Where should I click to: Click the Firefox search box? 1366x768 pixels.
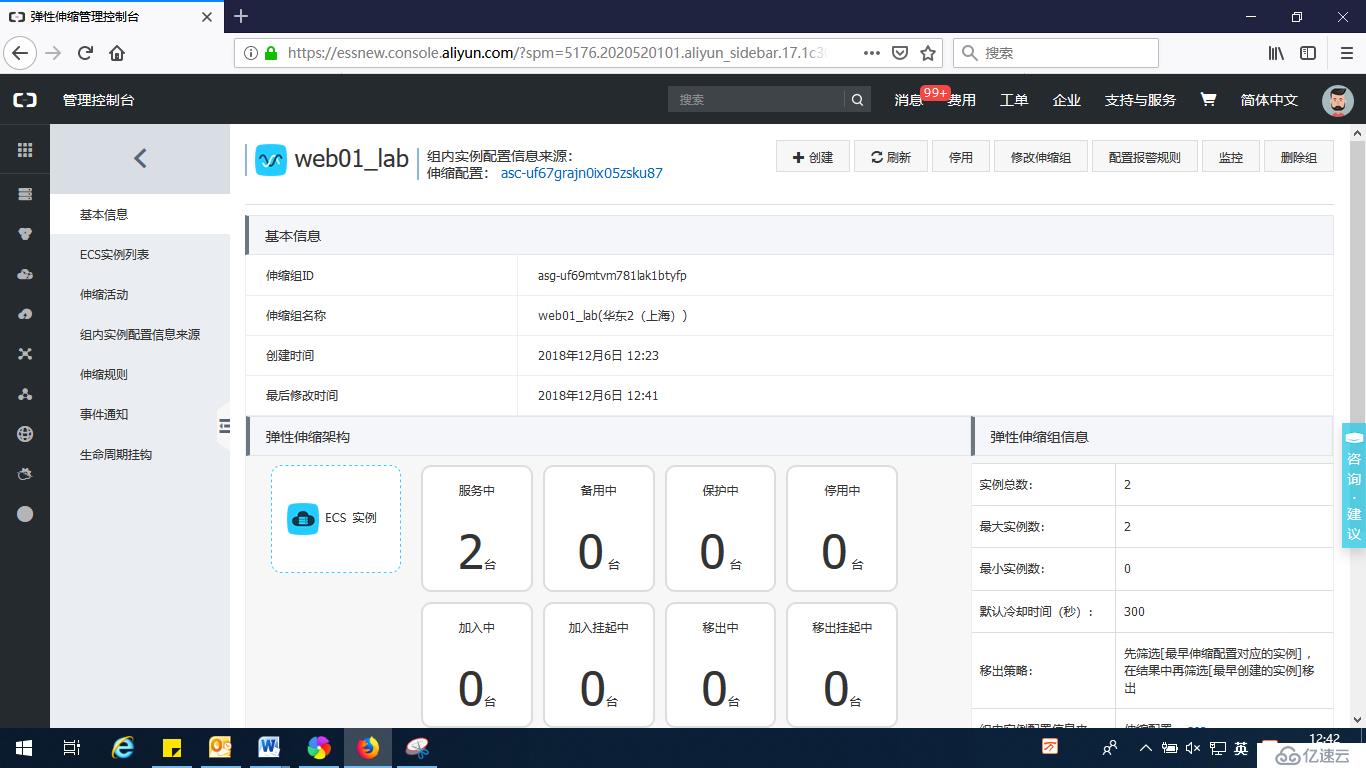coord(1056,53)
